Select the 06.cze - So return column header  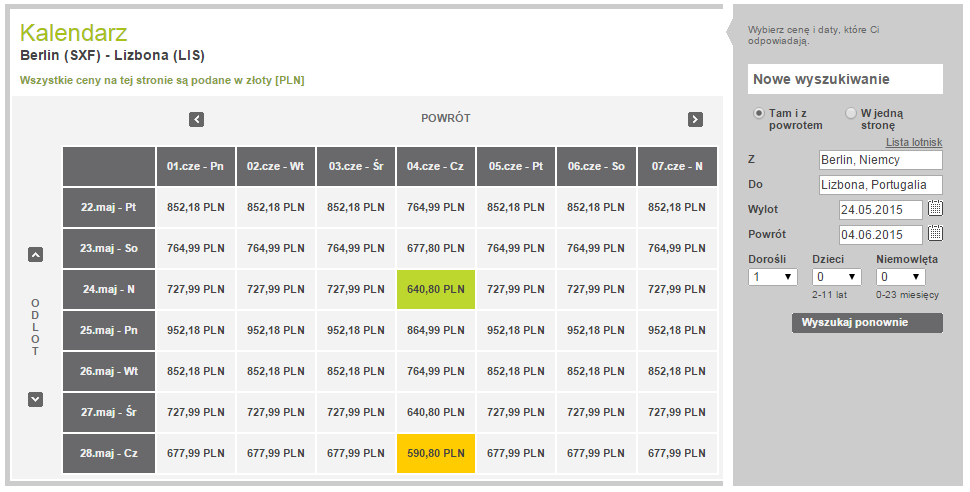[596, 166]
